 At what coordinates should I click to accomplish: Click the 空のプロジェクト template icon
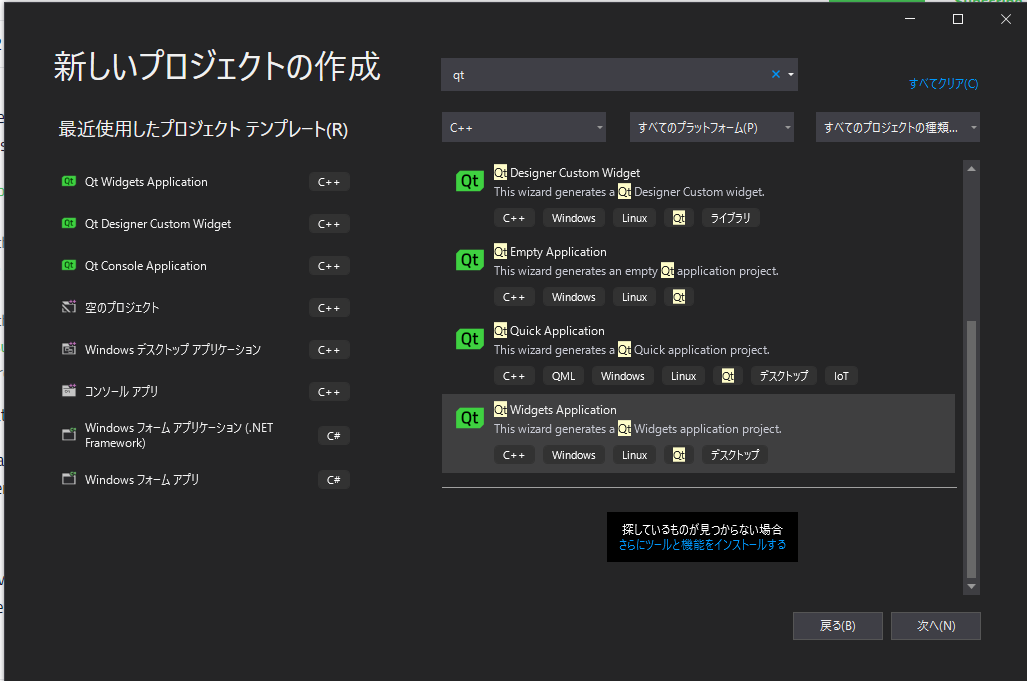pyautogui.click(x=69, y=307)
